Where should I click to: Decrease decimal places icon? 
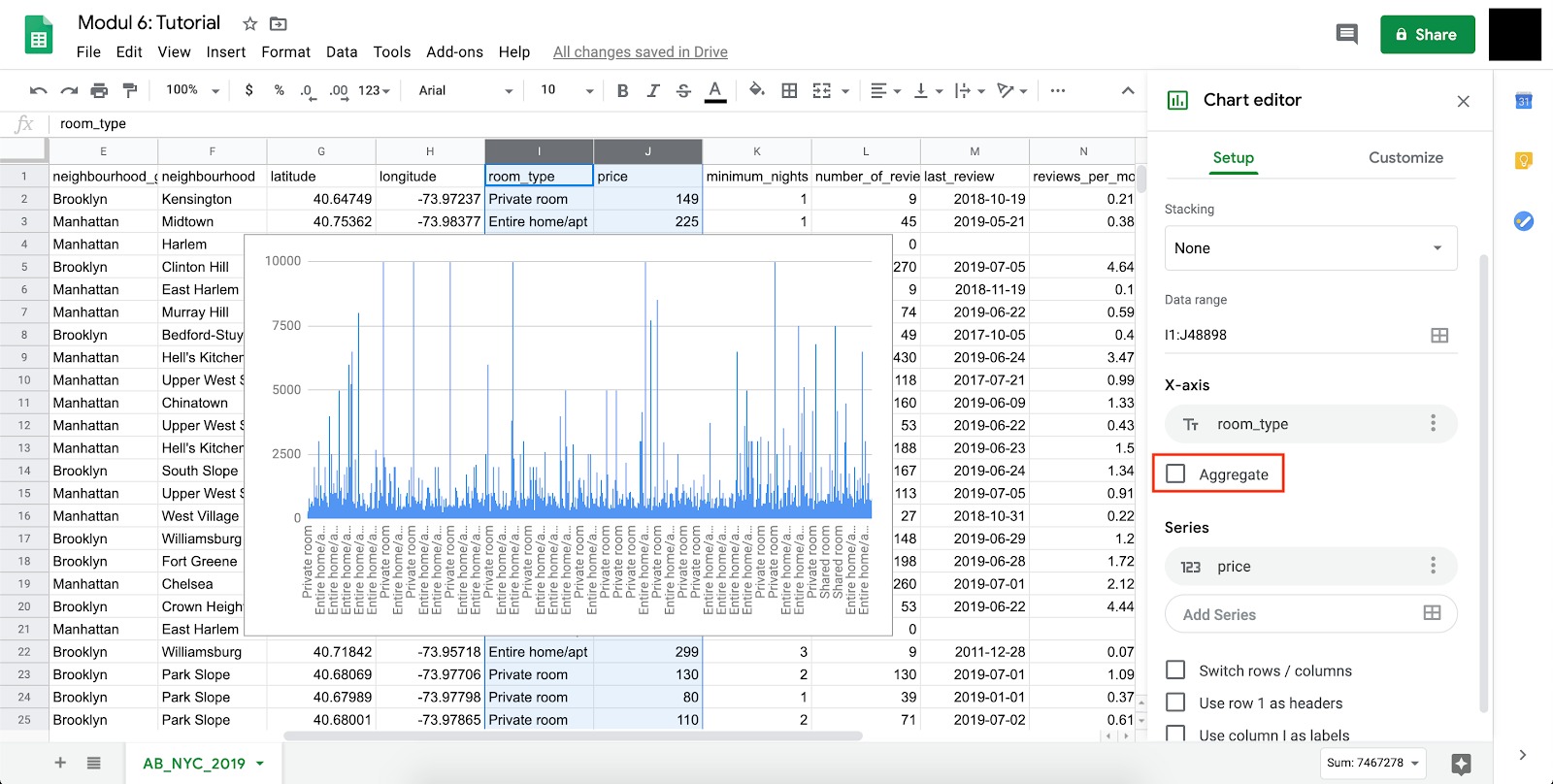tap(307, 91)
